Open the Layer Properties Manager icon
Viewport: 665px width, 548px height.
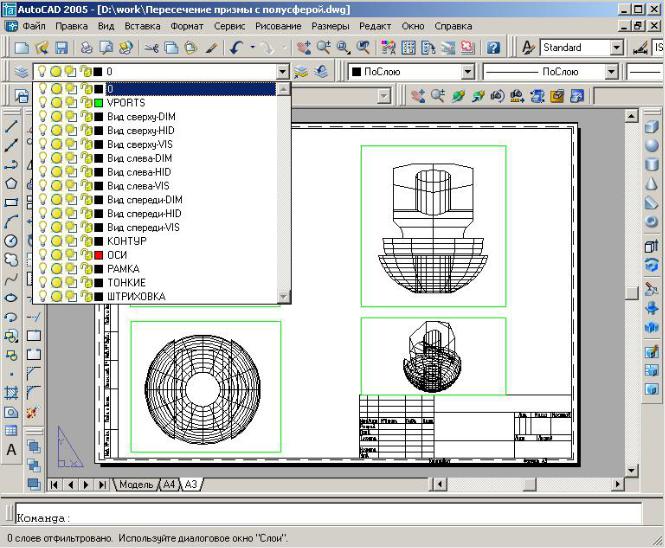click(x=21, y=72)
